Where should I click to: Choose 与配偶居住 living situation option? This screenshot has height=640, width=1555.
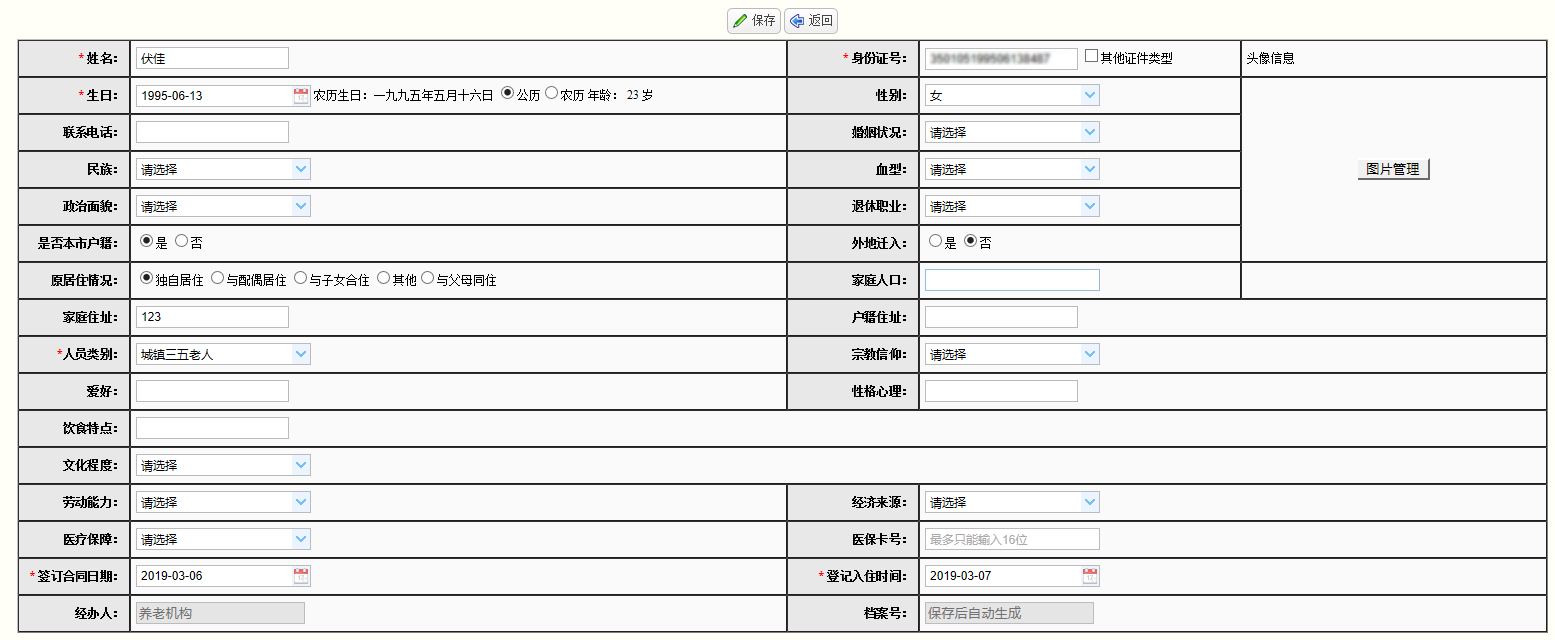pos(217,279)
